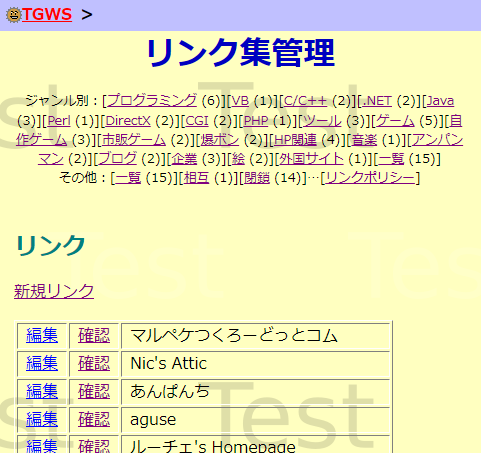This screenshot has height=453, width=481.
Task: Open the C/C++ genre link
Action: coord(305,101)
